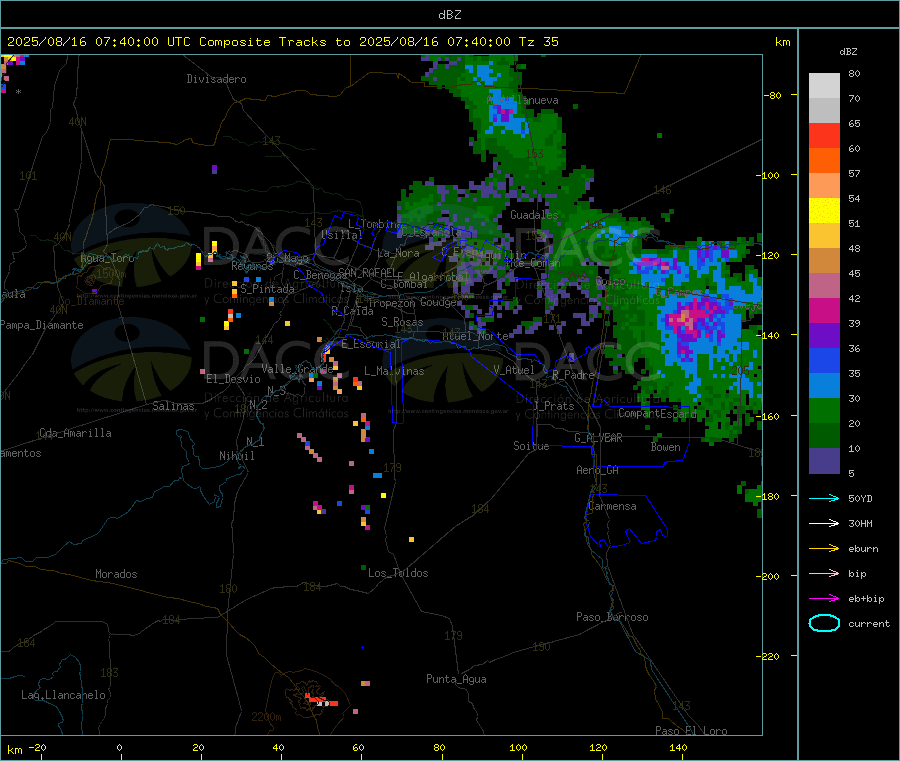Click the cyan current ellipse icon
Image resolution: width=900 pixels, height=761 pixels.
pos(824,623)
